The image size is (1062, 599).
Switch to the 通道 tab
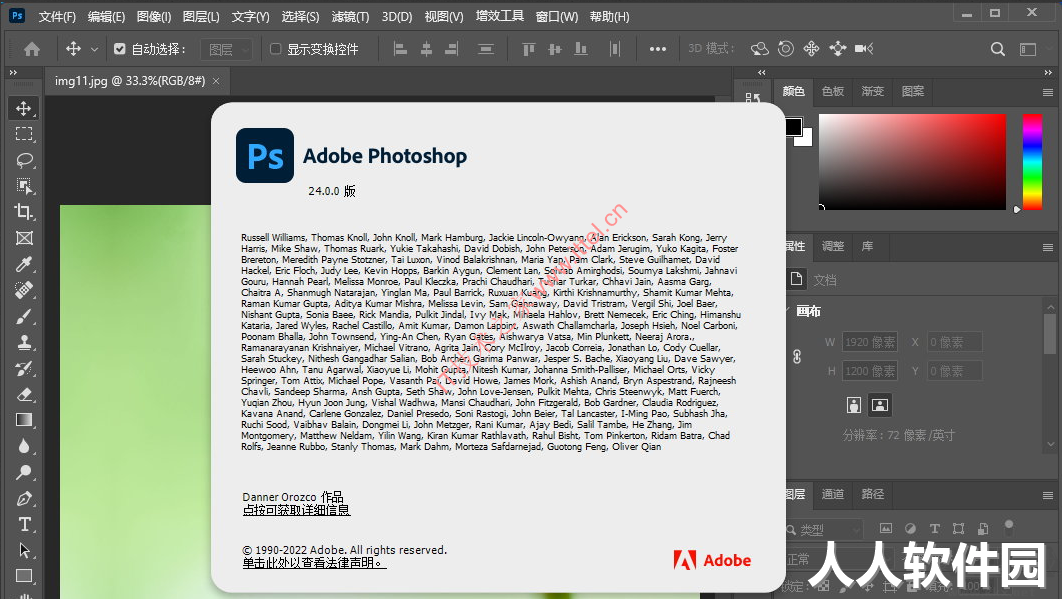tap(832, 494)
